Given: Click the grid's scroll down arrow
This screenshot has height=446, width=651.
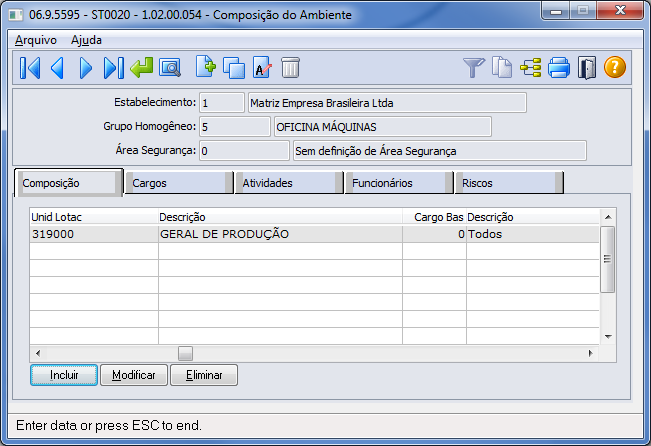Looking at the screenshot, I should [x=608, y=337].
